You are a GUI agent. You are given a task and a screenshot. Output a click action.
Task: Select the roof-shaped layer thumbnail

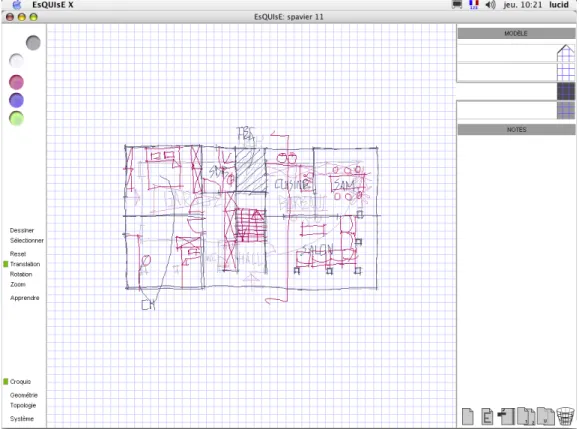coord(566,53)
